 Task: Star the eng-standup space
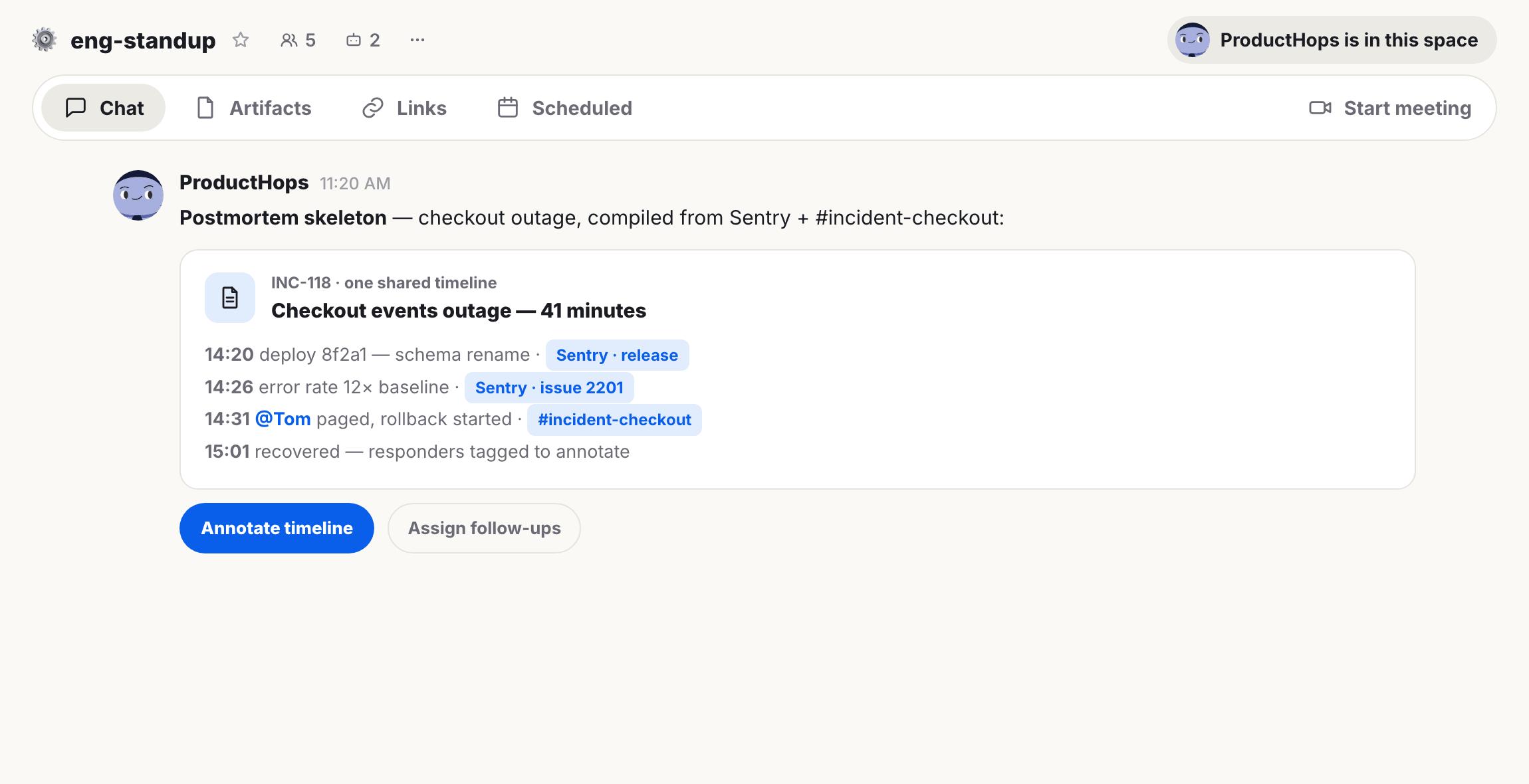(241, 40)
